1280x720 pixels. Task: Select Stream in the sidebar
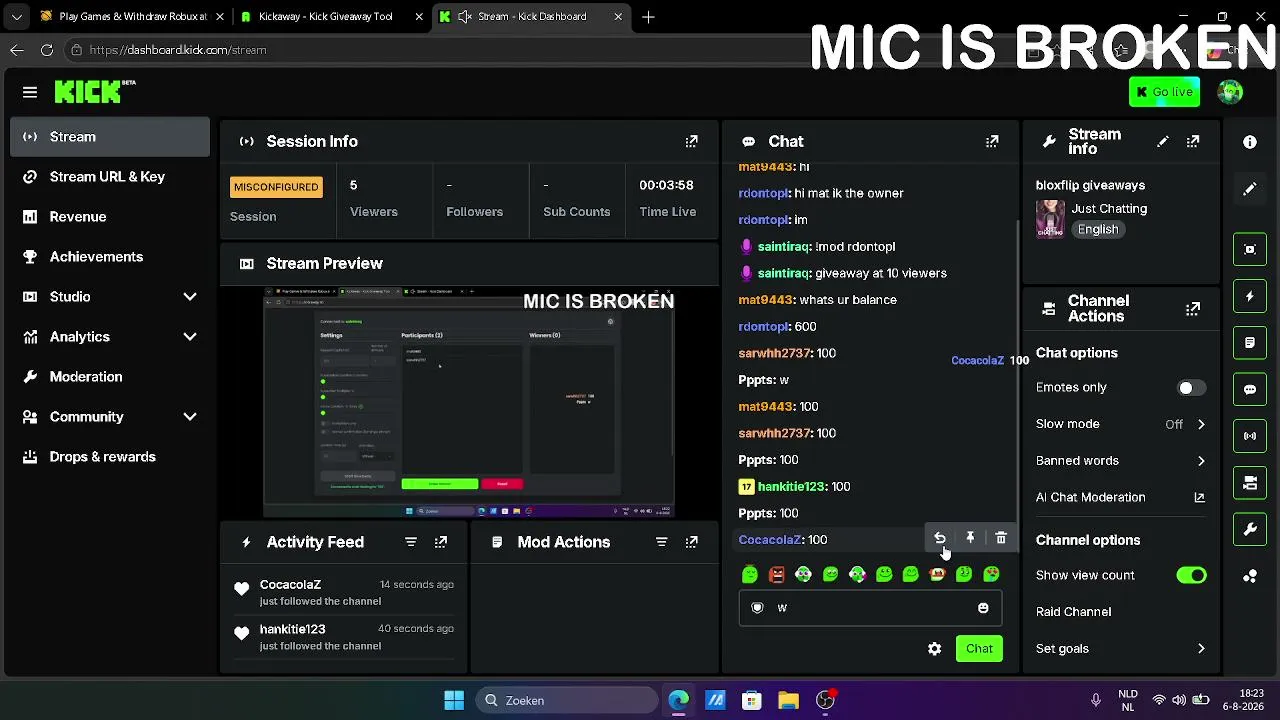click(110, 137)
